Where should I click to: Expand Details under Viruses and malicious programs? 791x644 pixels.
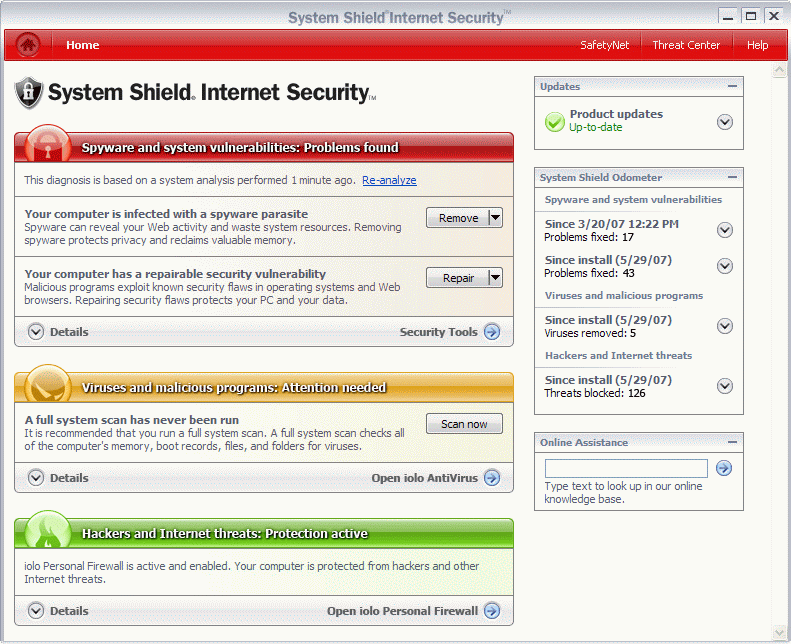[x=37, y=478]
